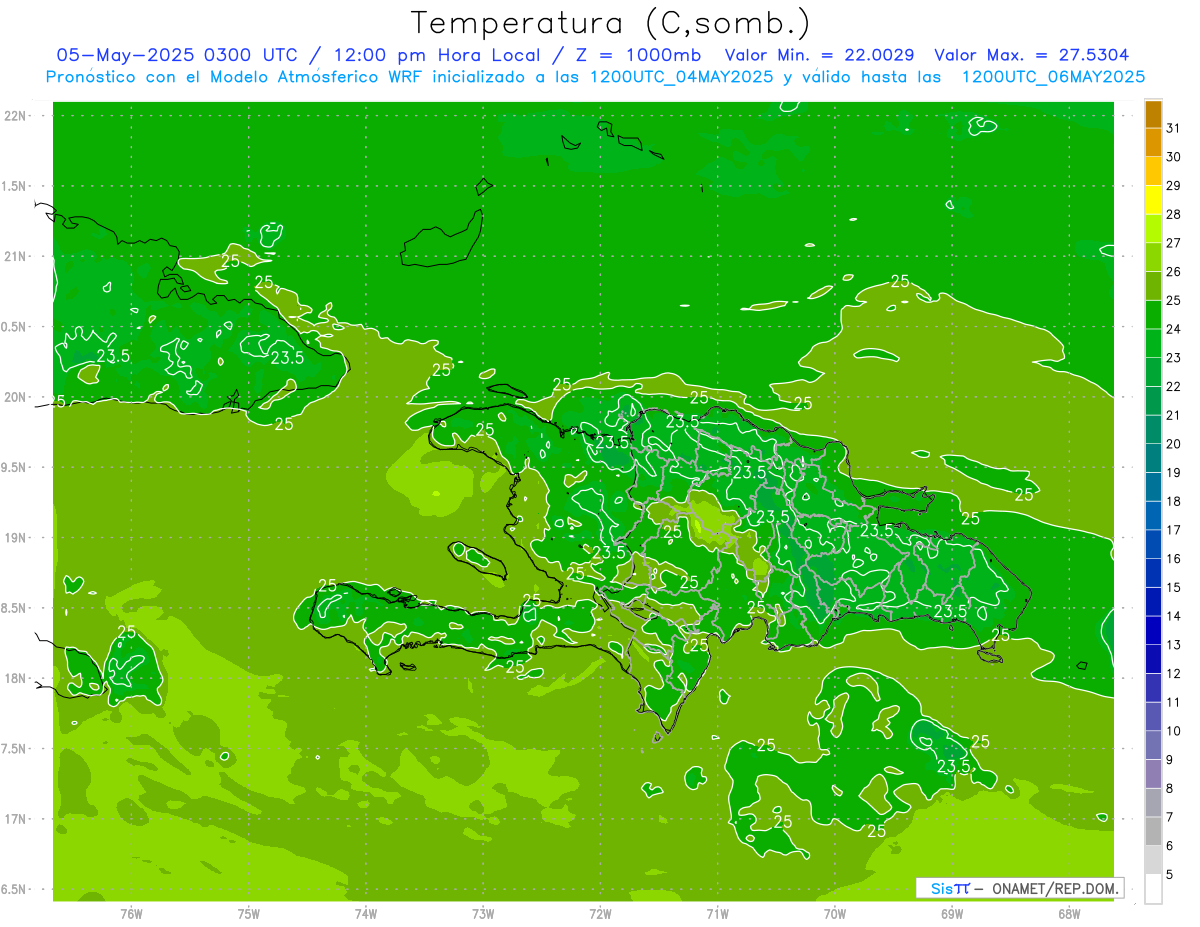Click the 'SisTT' logo text

tap(950, 888)
